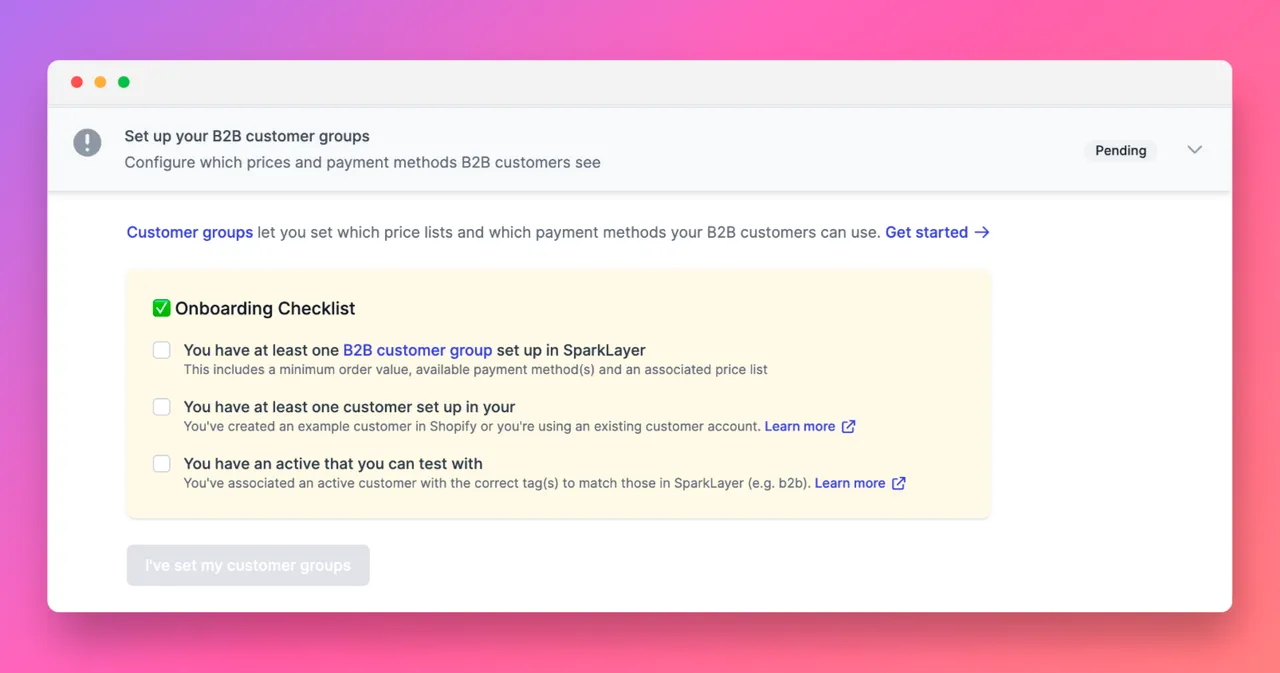Click external link icon after Shopify customer Learn more
This screenshot has width=1280, height=673.
pyautogui.click(x=848, y=426)
